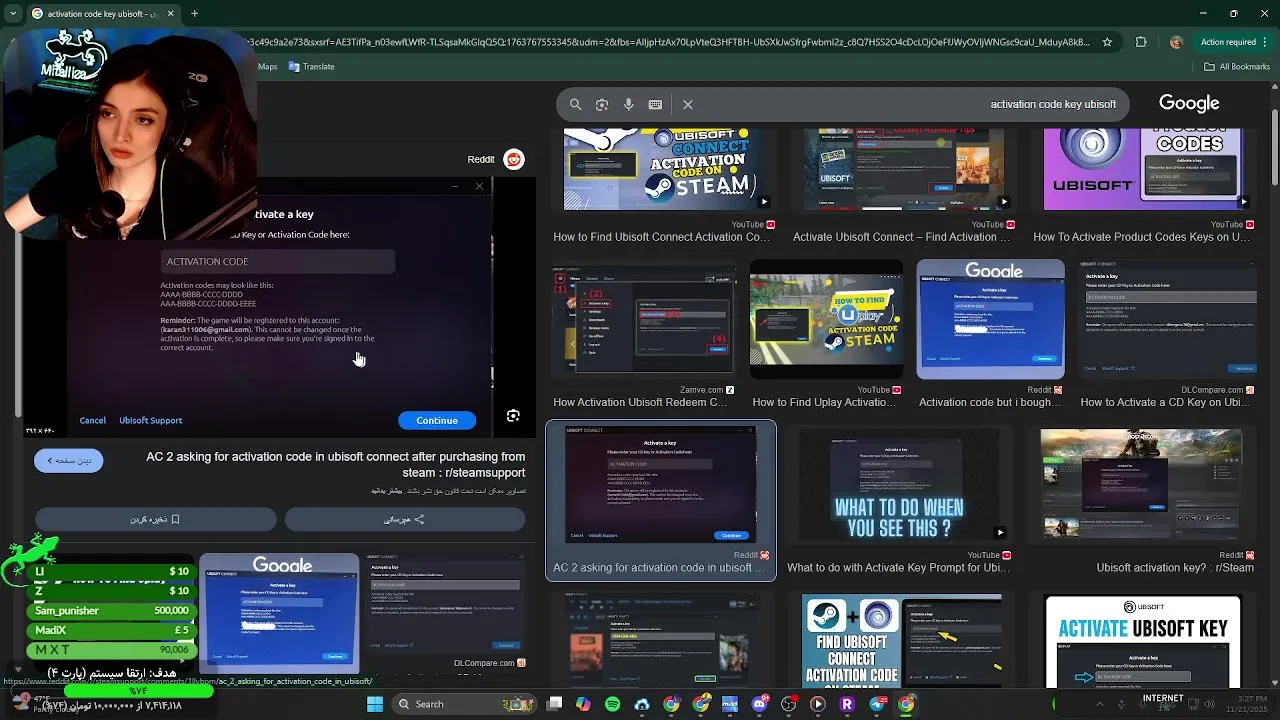Open OBS Studio from the taskbar

click(789, 704)
